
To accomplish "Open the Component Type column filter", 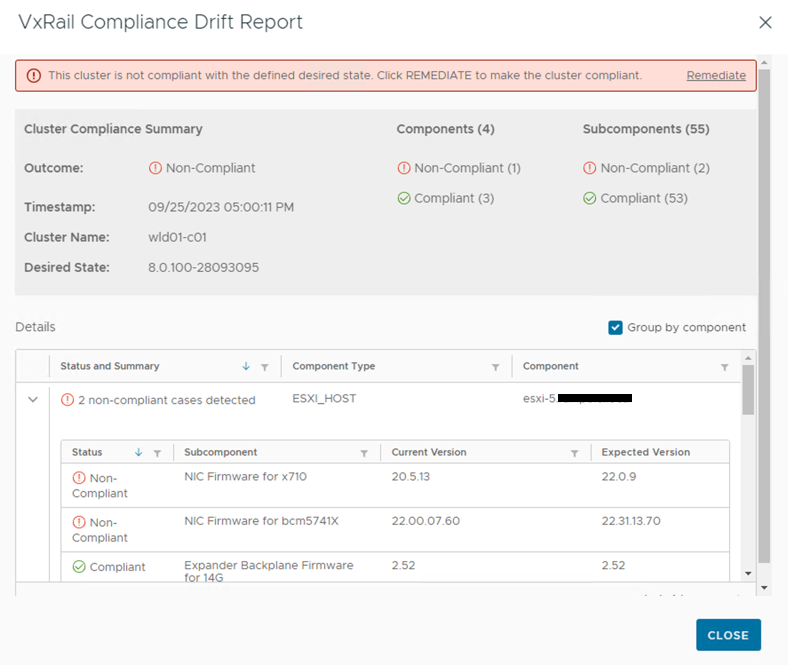I will point(495,367).
